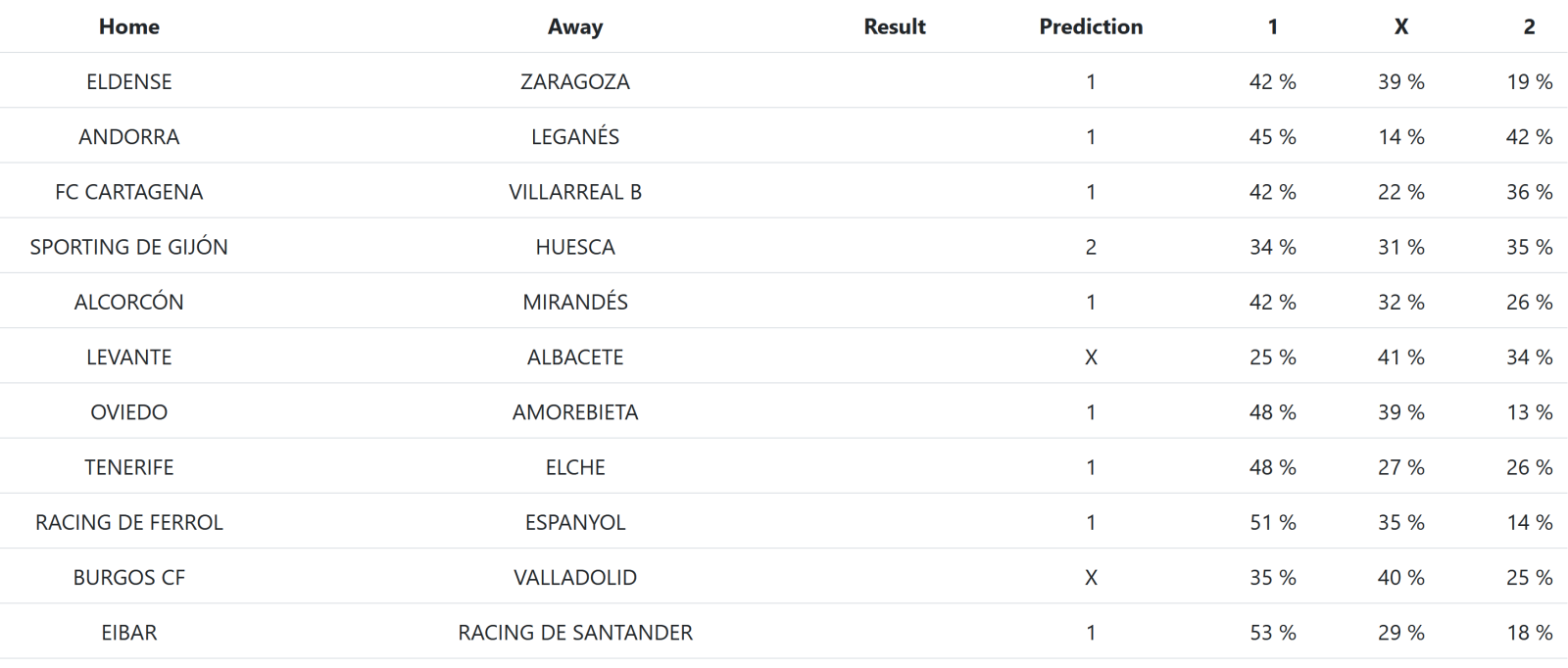
Task: Click the ALBACETE 41 % draw probability
Action: (x=1400, y=358)
